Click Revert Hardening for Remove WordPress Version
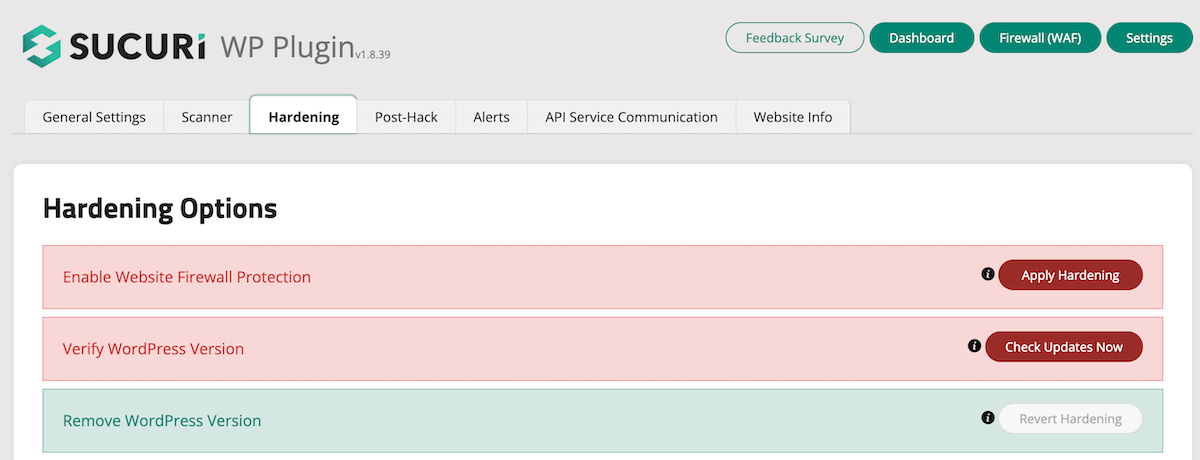Viewport: 1200px width, 460px height. tap(1070, 419)
